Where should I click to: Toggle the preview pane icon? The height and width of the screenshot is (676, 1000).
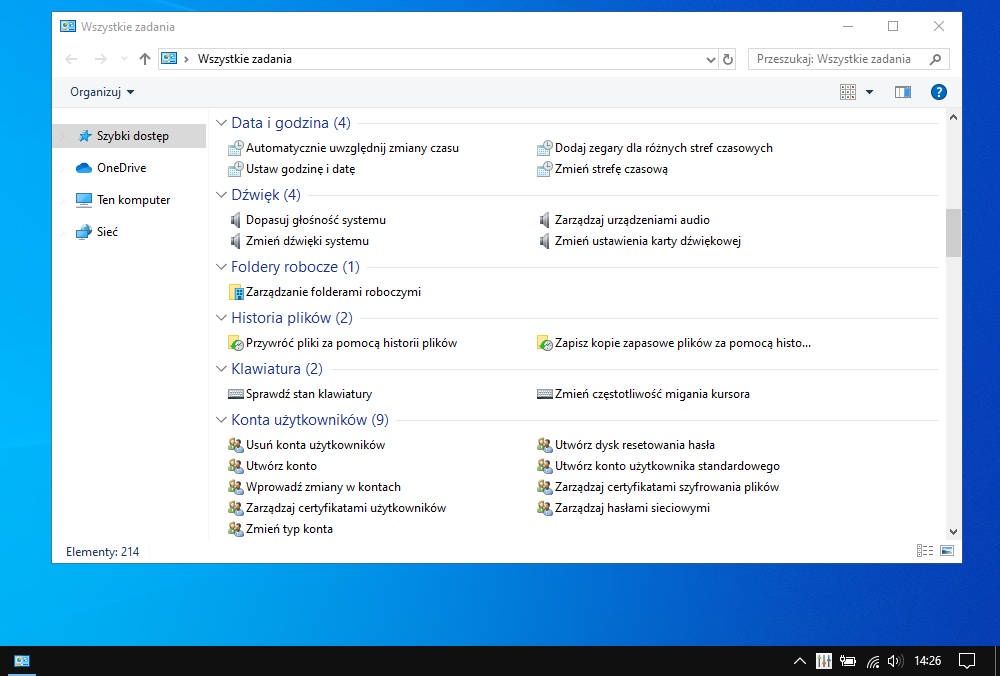coord(902,92)
